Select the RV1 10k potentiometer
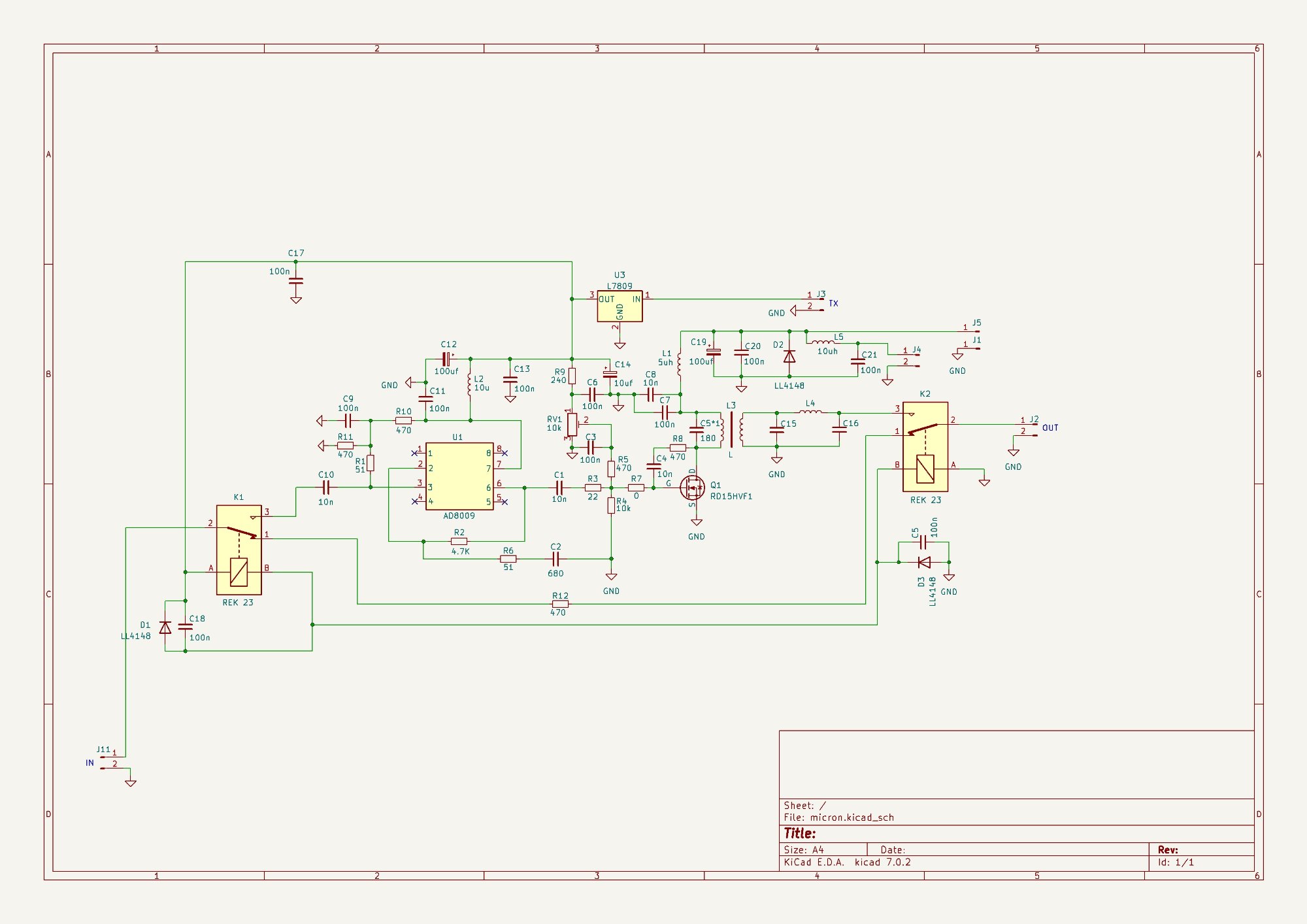The height and width of the screenshot is (924, 1307). coord(572,424)
